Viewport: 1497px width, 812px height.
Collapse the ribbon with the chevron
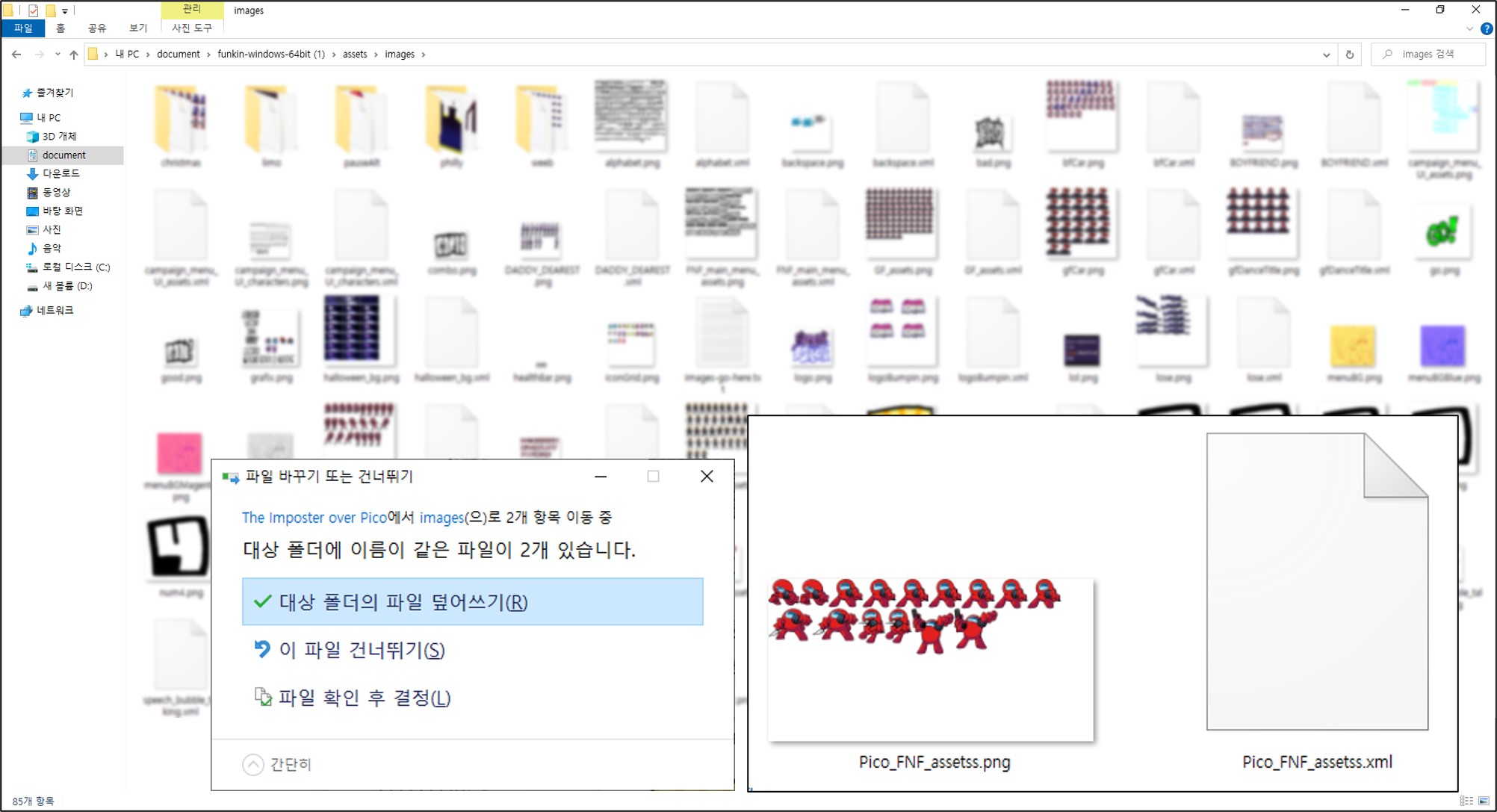tap(1469, 29)
